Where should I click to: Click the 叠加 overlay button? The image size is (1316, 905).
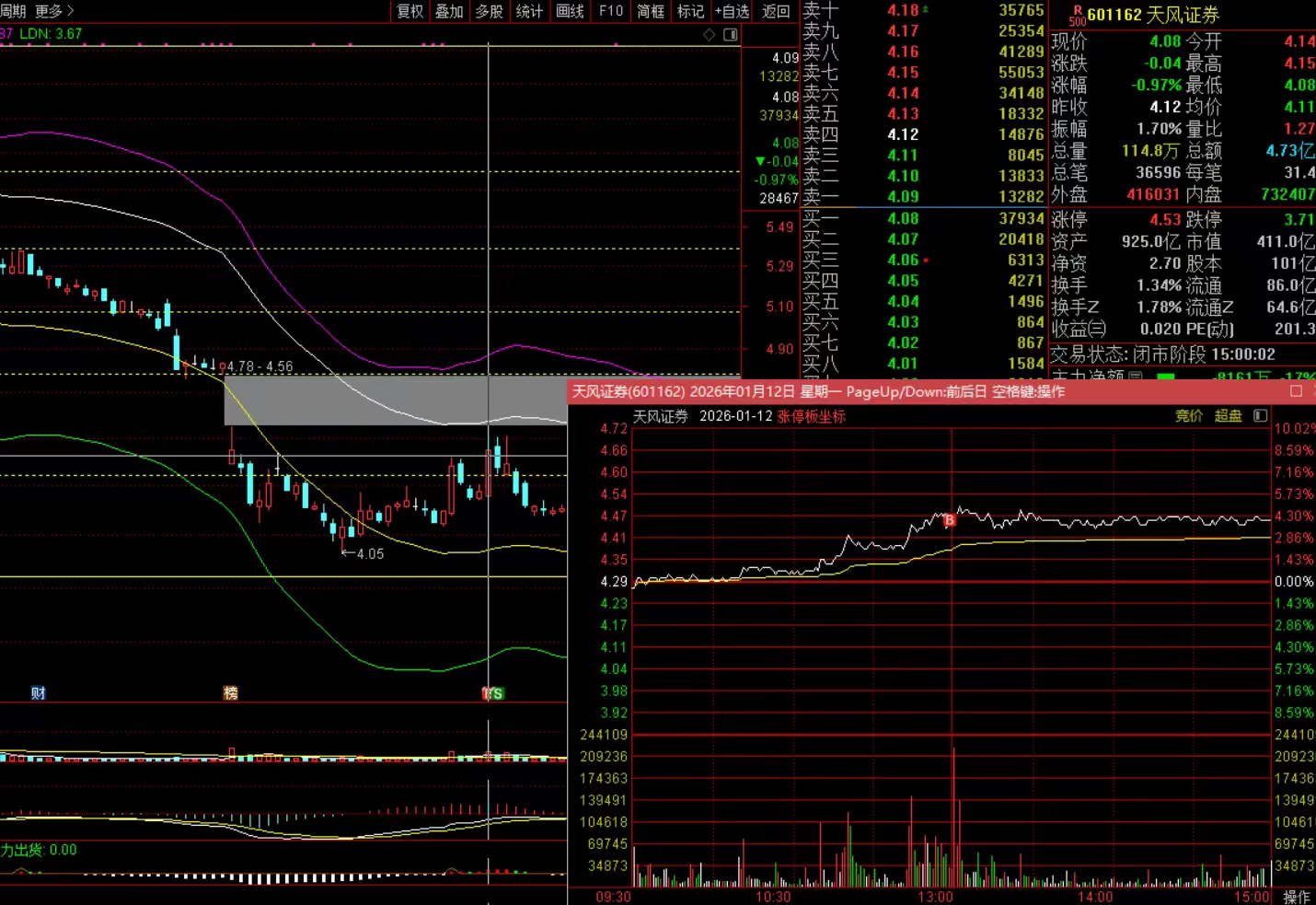click(450, 11)
